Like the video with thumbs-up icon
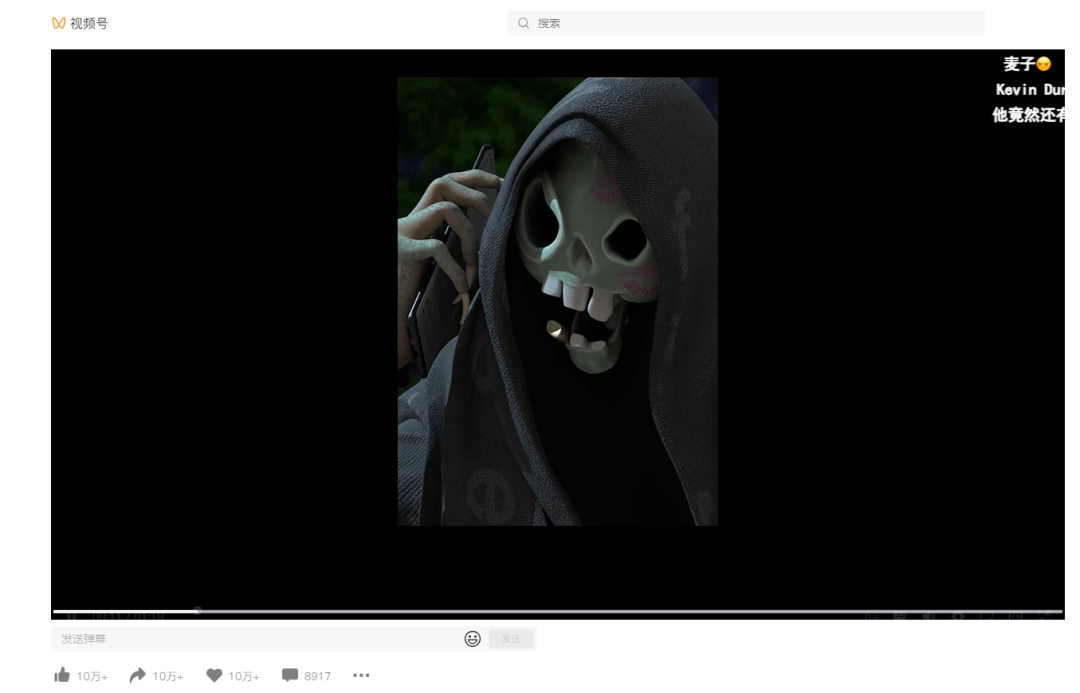Viewport: 1080px width, 693px height. [x=62, y=676]
